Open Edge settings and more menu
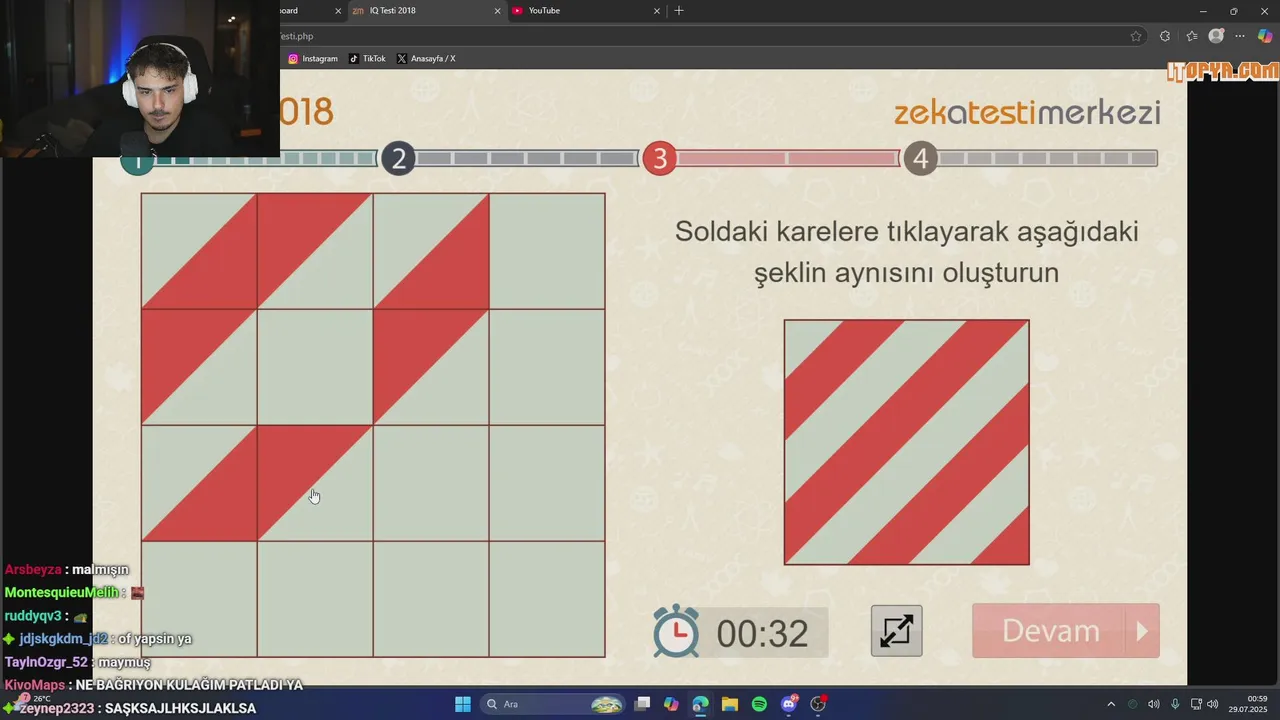This screenshot has height=720, width=1280. point(1240,36)
